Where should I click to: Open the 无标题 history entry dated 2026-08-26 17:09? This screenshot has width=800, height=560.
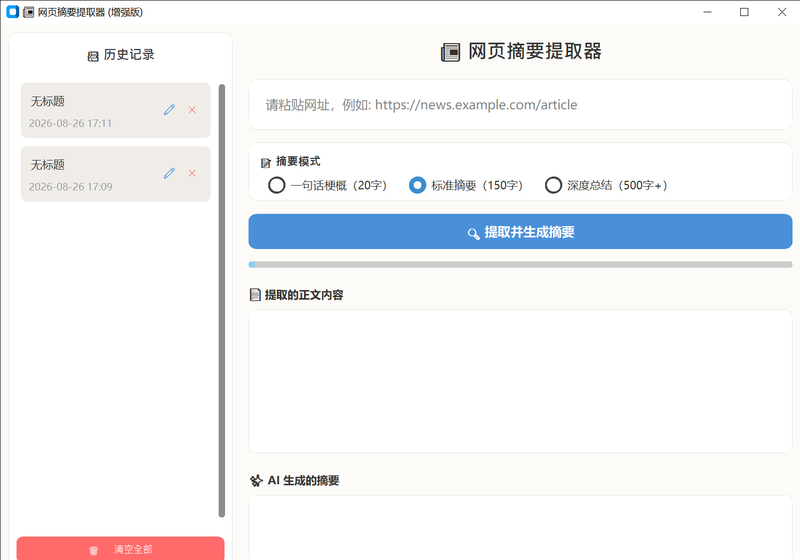[x=116, y=174]
